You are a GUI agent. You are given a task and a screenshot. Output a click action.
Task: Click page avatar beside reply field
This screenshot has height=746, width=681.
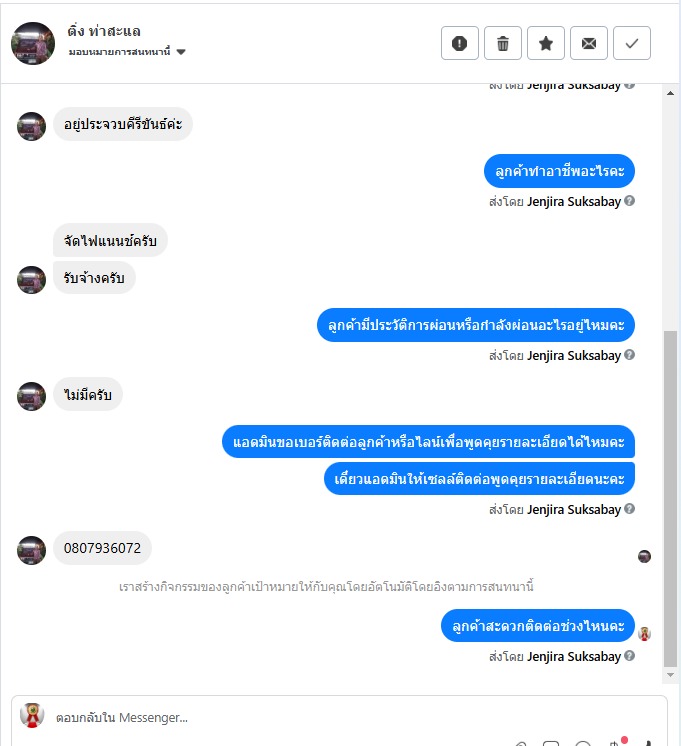pyautogui.click(x=32, y=716)
